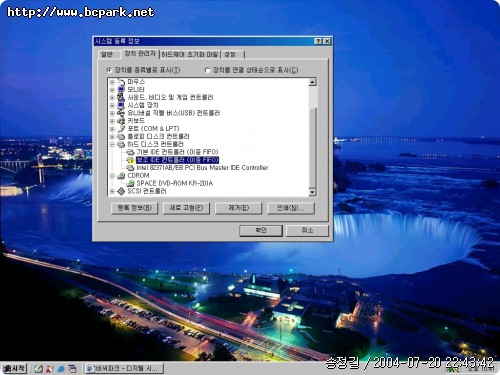
Task: Select view devices by type radio button
Action: point(109,70)
